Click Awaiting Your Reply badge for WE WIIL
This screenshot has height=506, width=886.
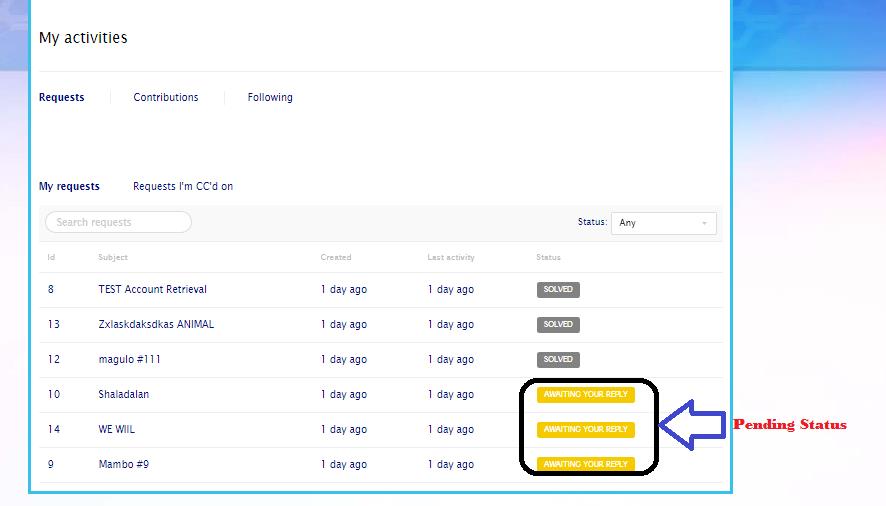586,430
